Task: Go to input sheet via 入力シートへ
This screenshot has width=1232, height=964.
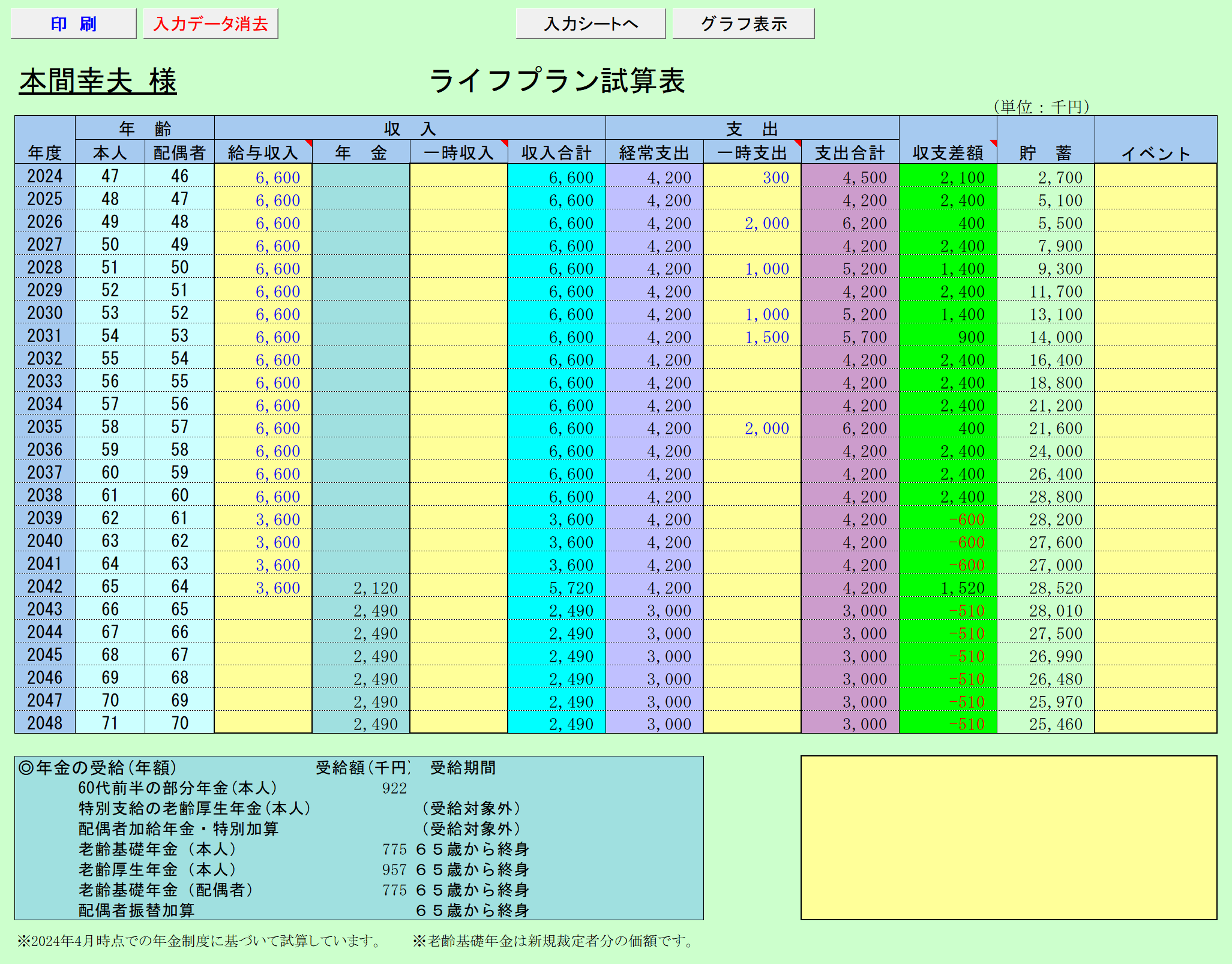Action: pyautogui.click(x=590, y=23)
